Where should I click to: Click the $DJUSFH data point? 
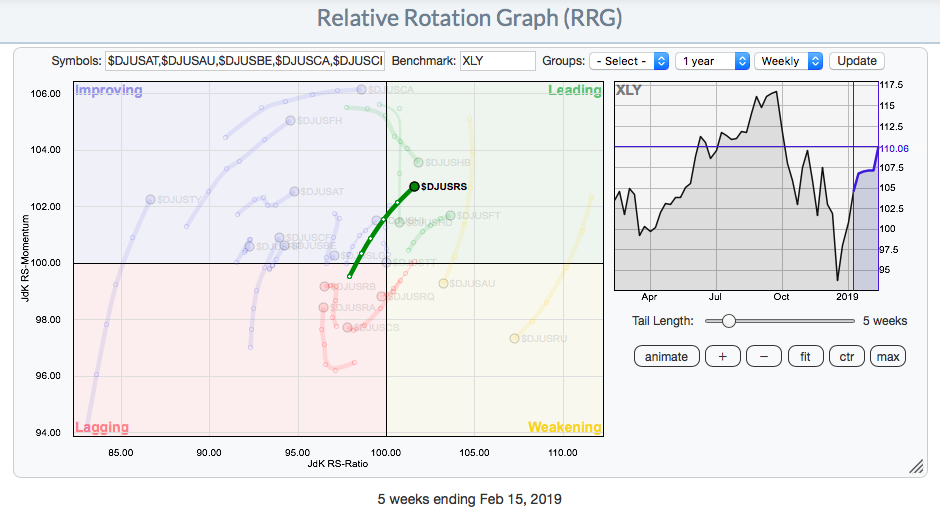(290, 120)
